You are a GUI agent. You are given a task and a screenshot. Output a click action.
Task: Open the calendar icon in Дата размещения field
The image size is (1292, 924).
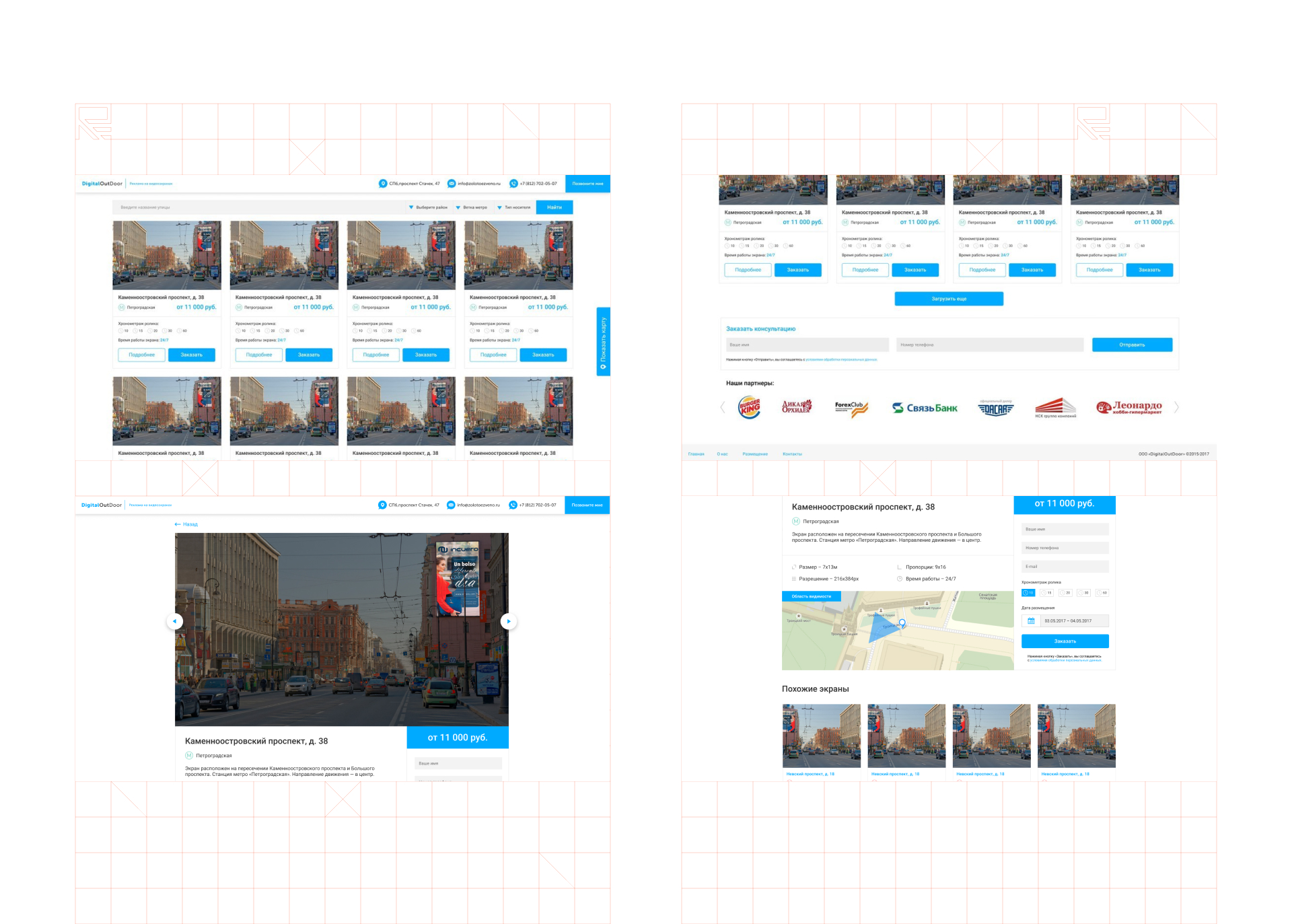(1032, 620)
